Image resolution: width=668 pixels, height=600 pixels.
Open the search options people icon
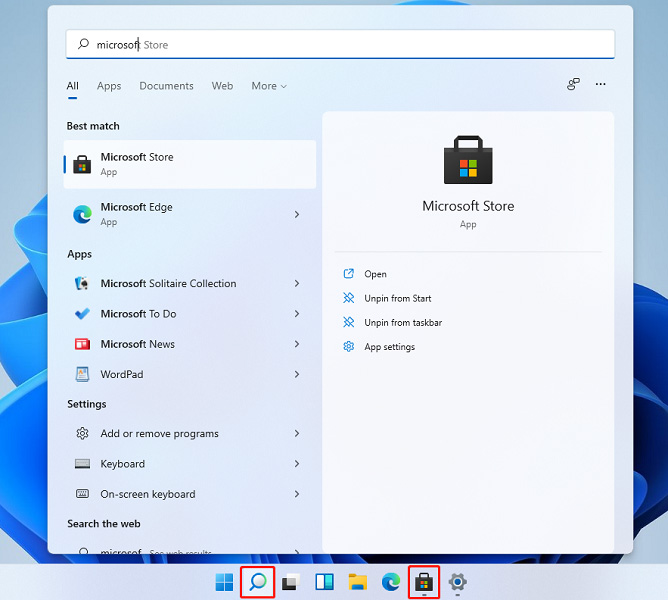(x=573, y=84)
